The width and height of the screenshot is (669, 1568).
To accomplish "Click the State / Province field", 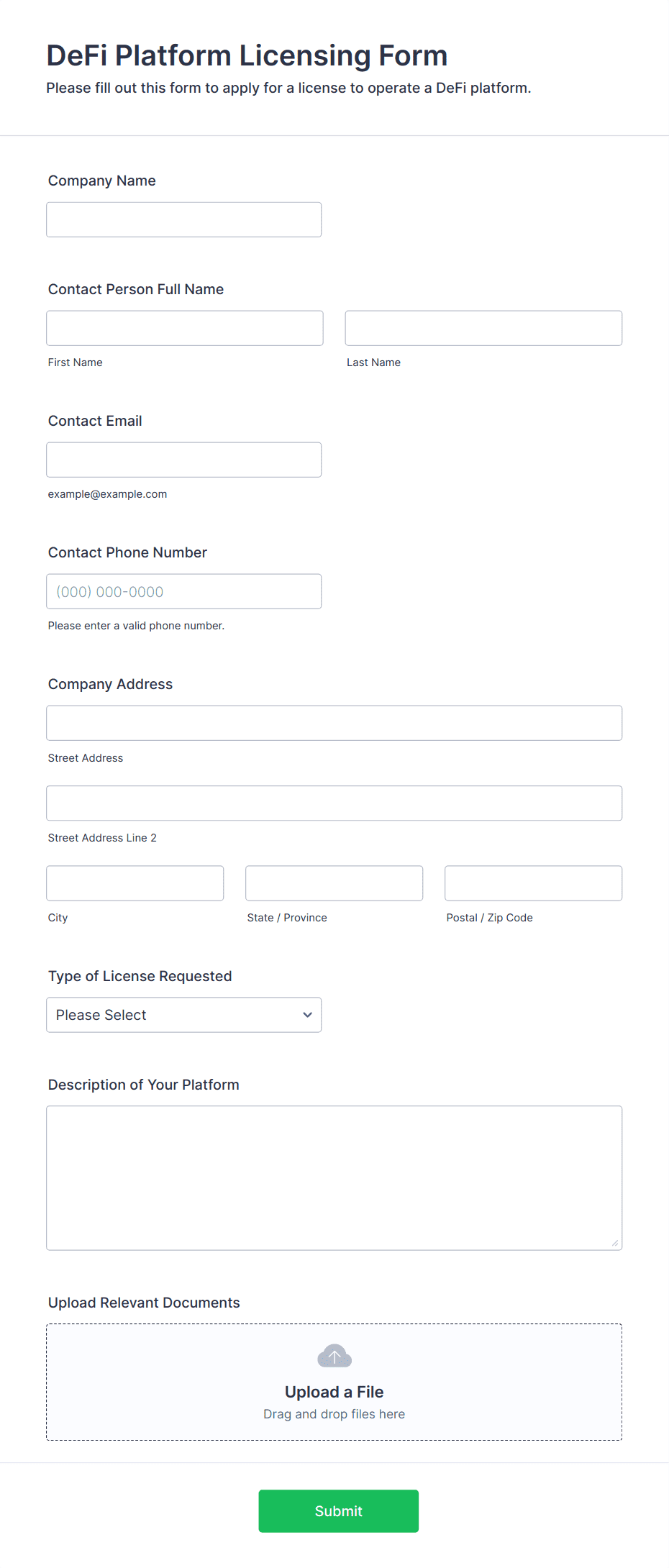I will (334, 883).
